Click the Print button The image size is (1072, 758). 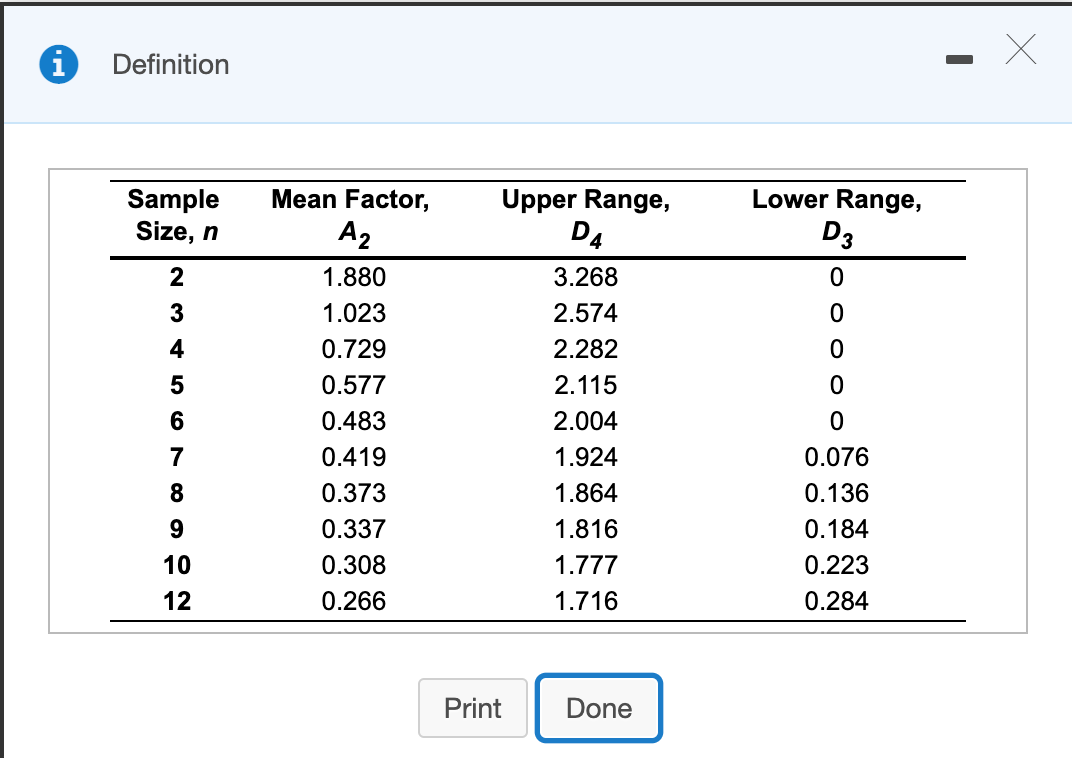point(472,708)
